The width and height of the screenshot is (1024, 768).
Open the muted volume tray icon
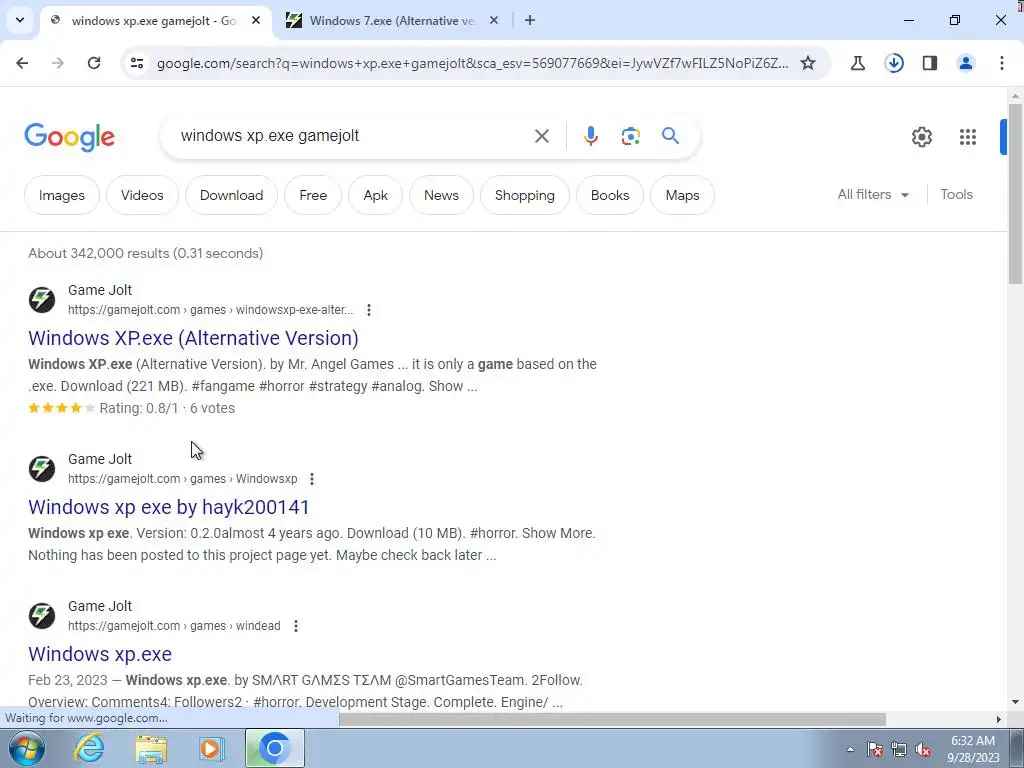923,749
